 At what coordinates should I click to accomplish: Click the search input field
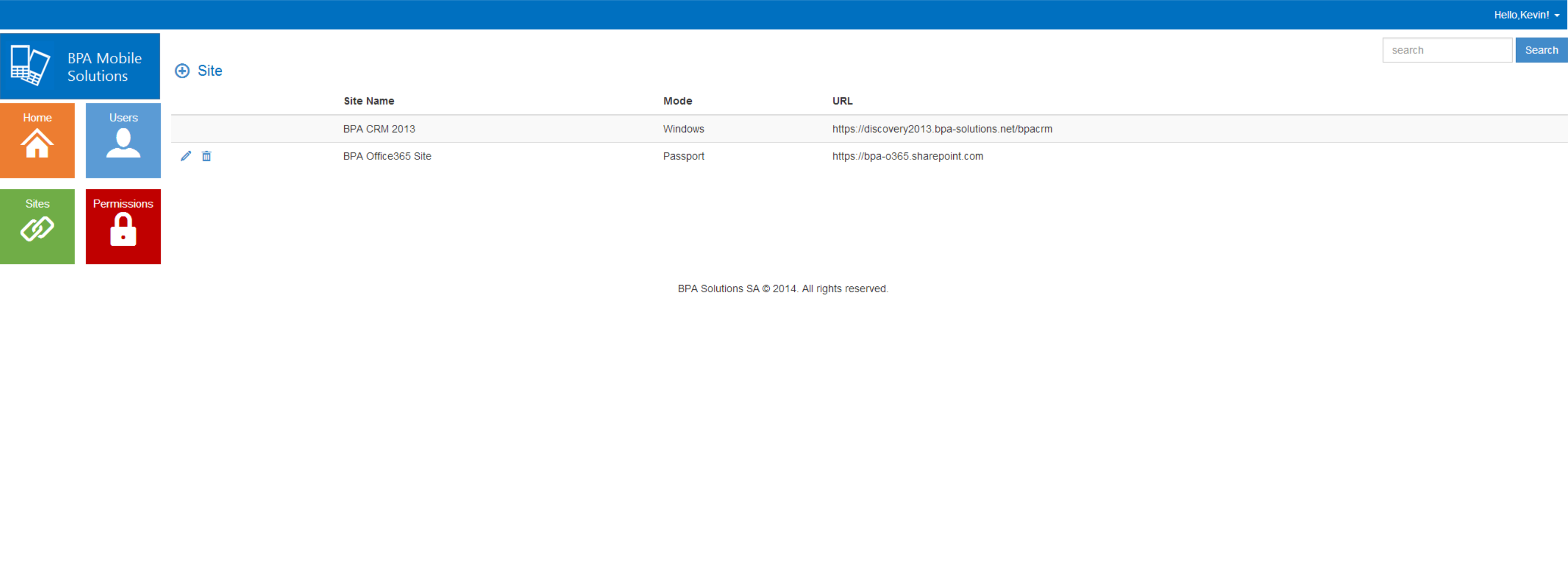coord(1447,50)
